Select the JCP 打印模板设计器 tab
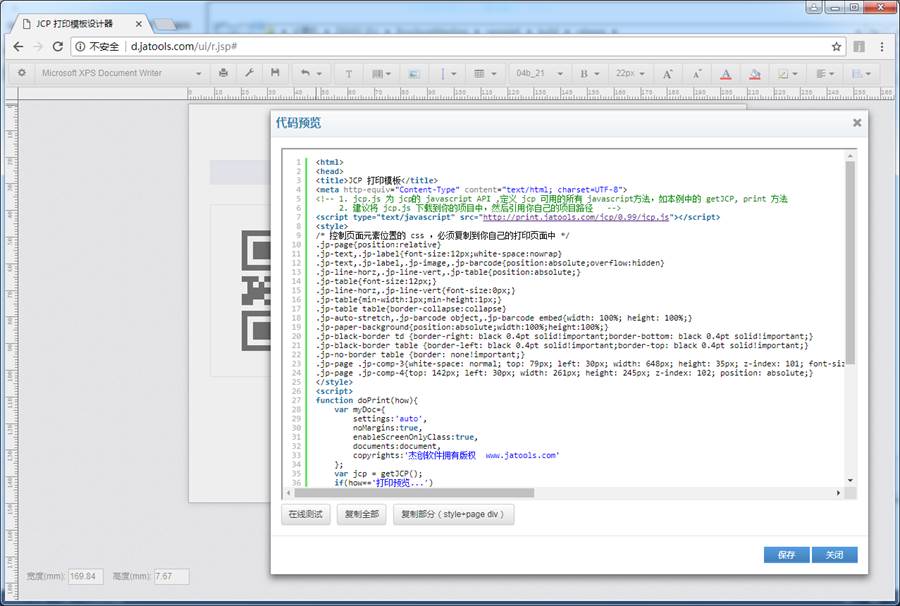Viewport: 900px width, 606px height. [x=79, y=24]
